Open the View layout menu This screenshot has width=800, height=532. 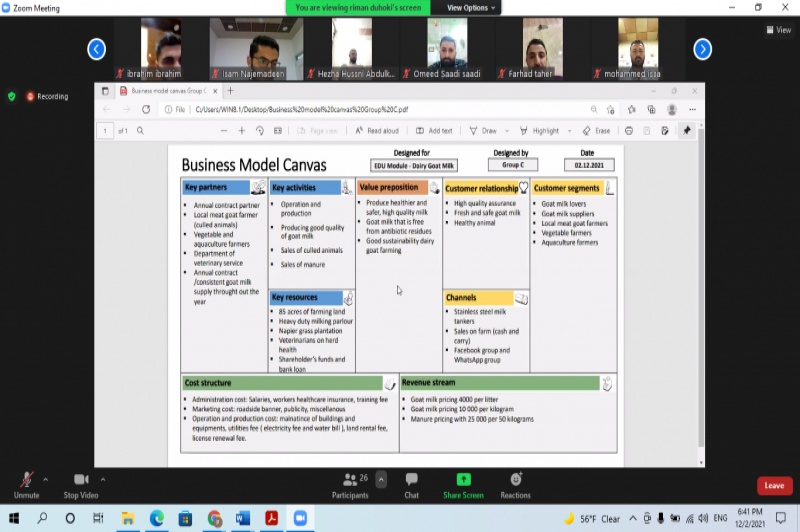click(778, 30)
